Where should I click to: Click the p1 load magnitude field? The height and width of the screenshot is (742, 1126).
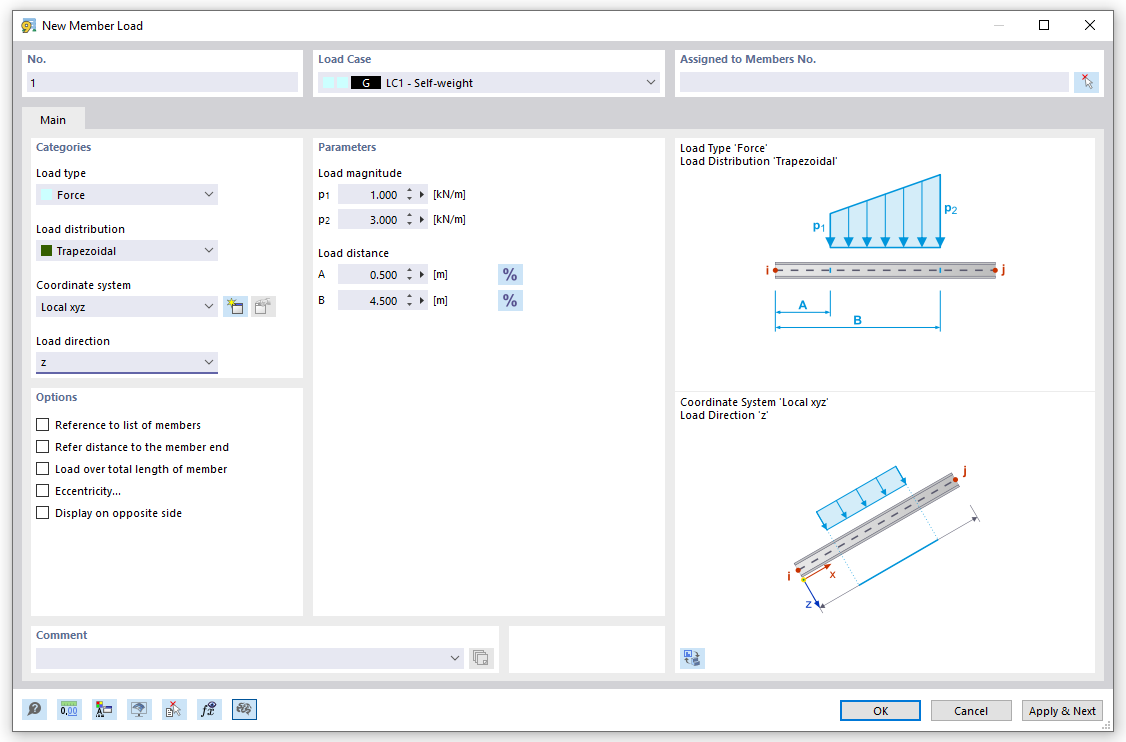370,195
